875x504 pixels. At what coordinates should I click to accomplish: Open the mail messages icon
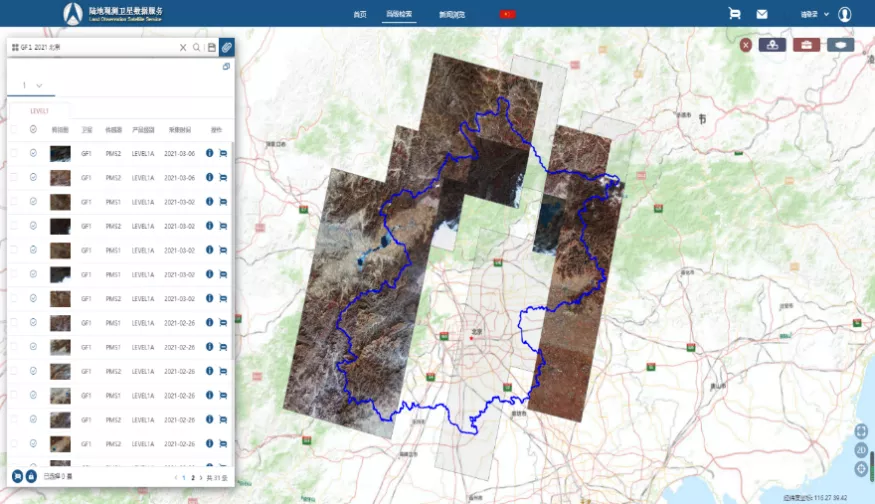(x=762, y=14)
